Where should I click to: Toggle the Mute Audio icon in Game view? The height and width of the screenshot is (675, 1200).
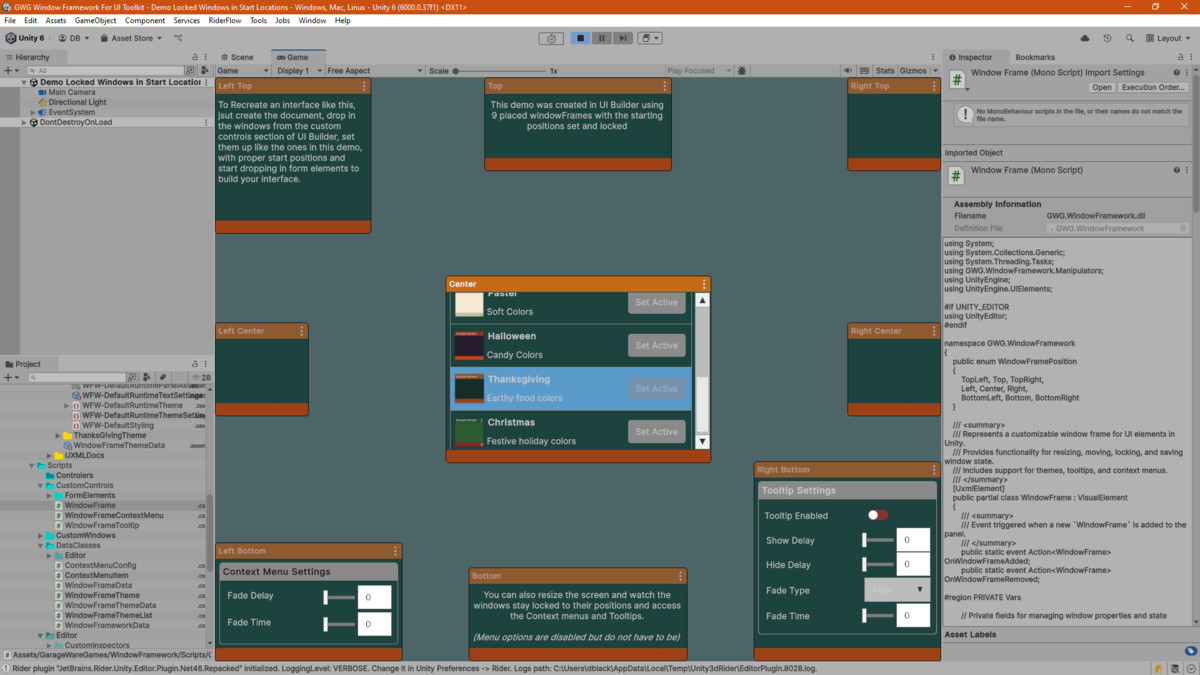click(849, 71)
